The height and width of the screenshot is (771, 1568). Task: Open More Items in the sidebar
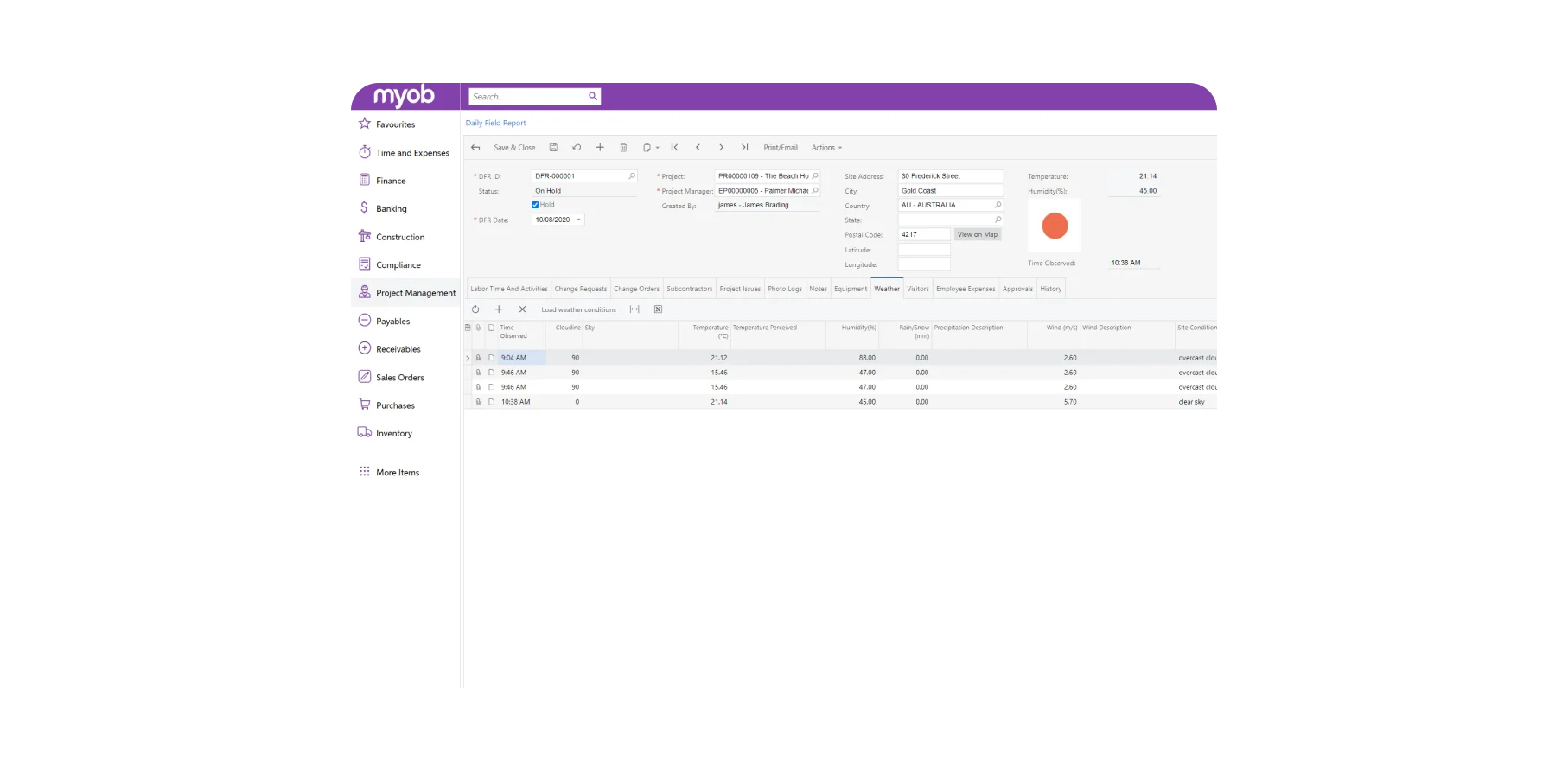click(x=389, y=472)
